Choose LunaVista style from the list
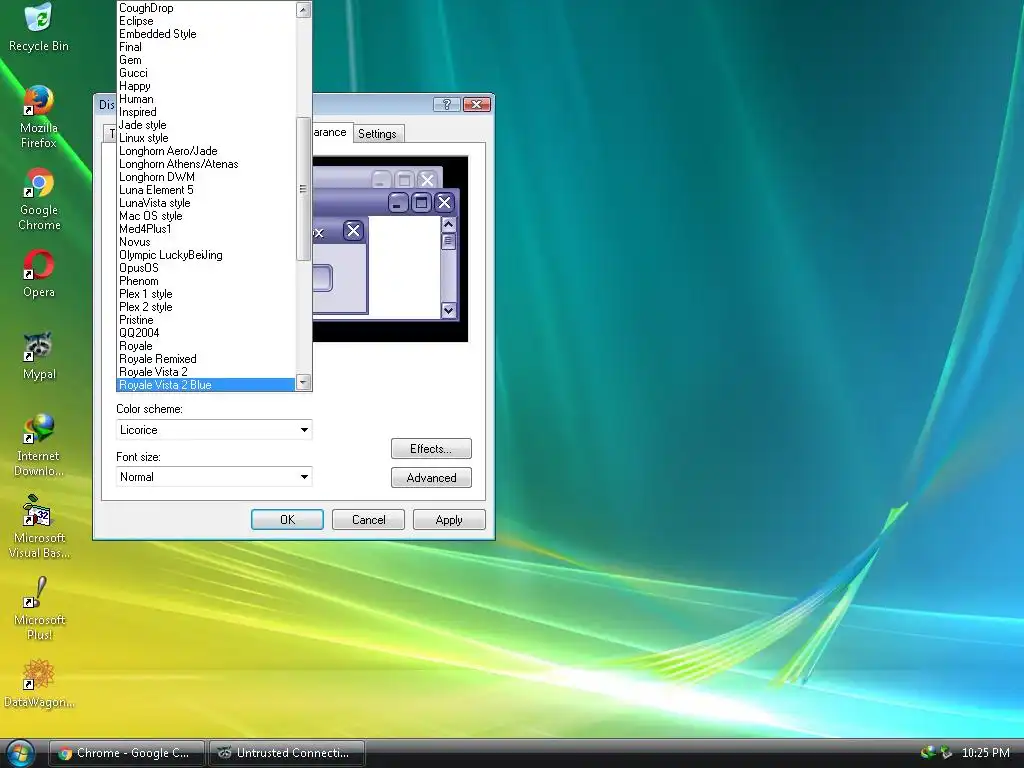 pyautogui.click(x=206, y=203)
